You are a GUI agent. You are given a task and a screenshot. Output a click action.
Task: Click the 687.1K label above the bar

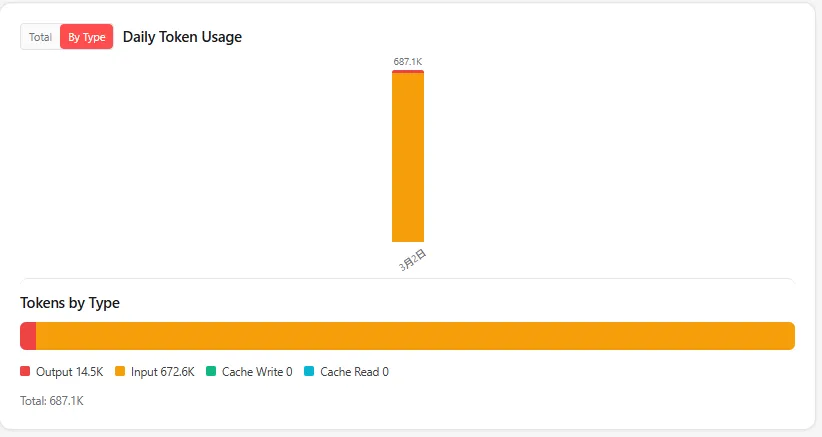(408, 62)
